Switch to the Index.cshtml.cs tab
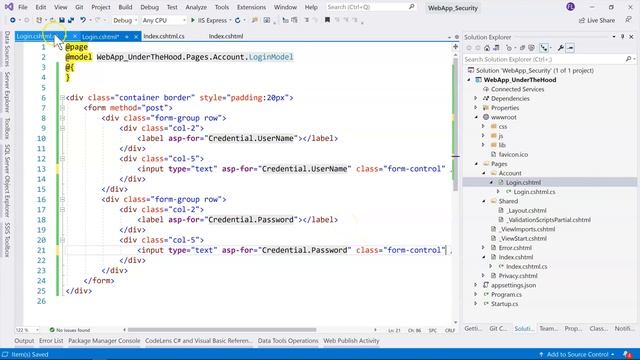640x360 pixels. pyautogui.click(x=164, y=36)
